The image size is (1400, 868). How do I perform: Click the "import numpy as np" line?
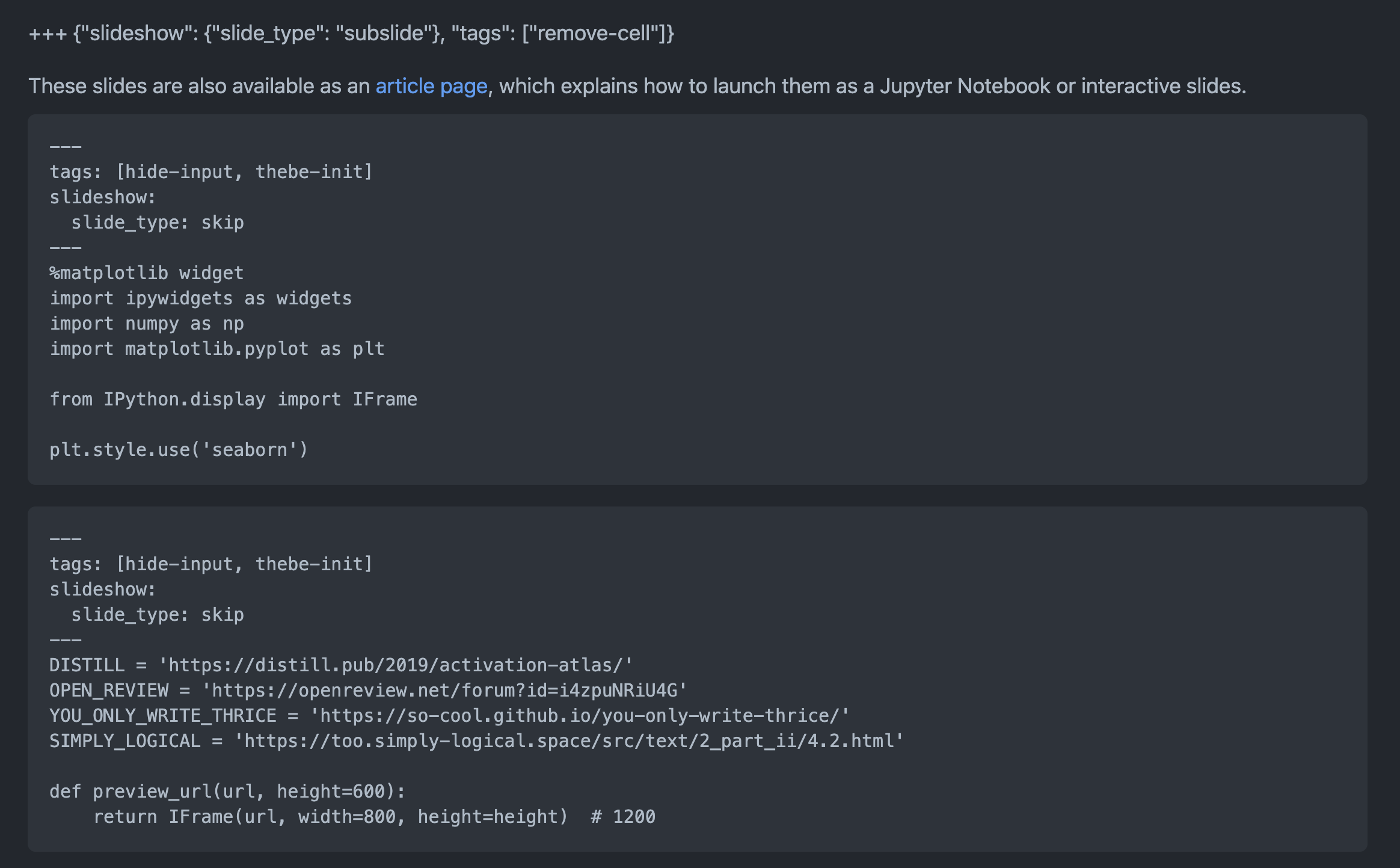147,324
